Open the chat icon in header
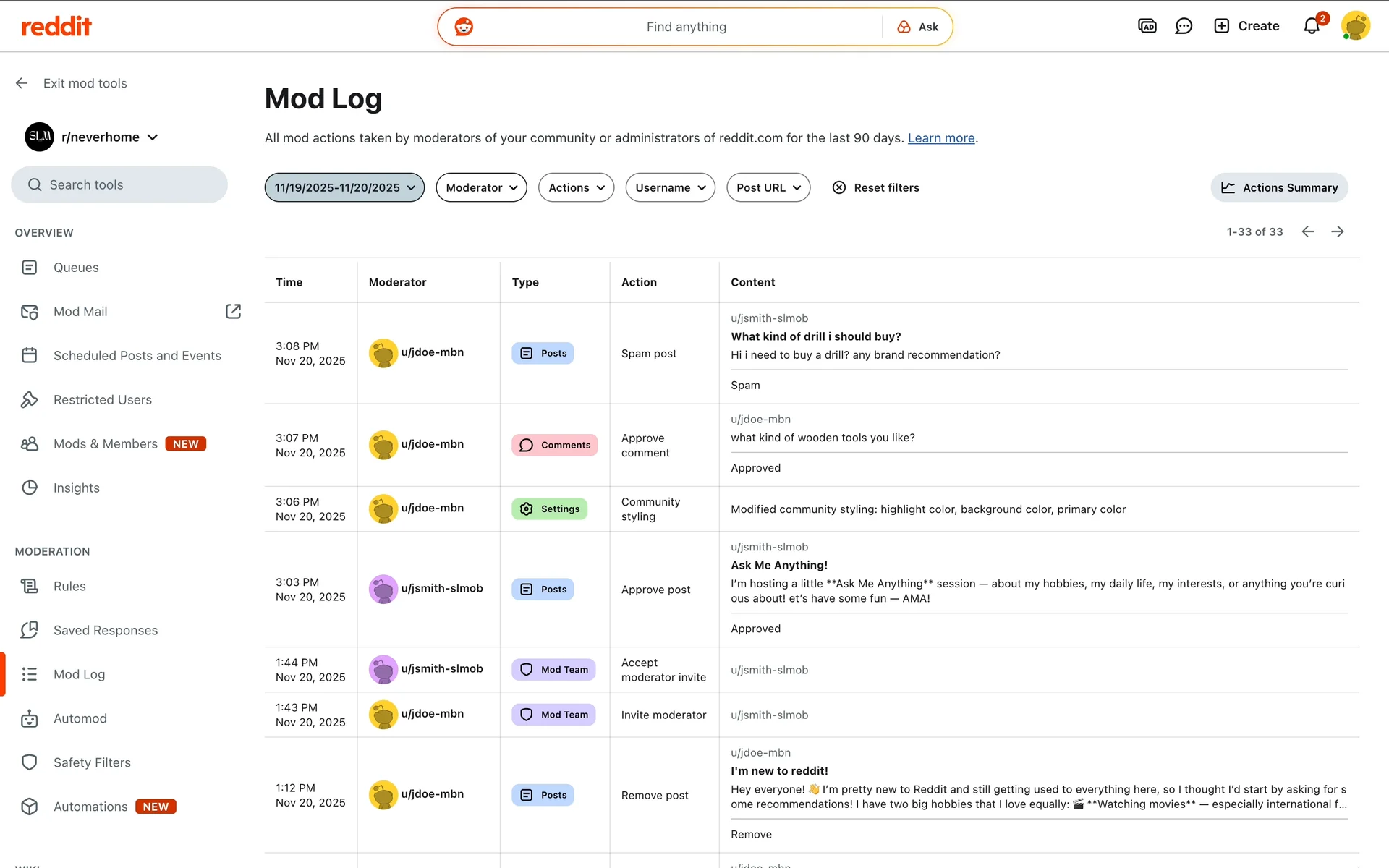Viewport: 1389px width, 868px height. tap(1184, 26)
